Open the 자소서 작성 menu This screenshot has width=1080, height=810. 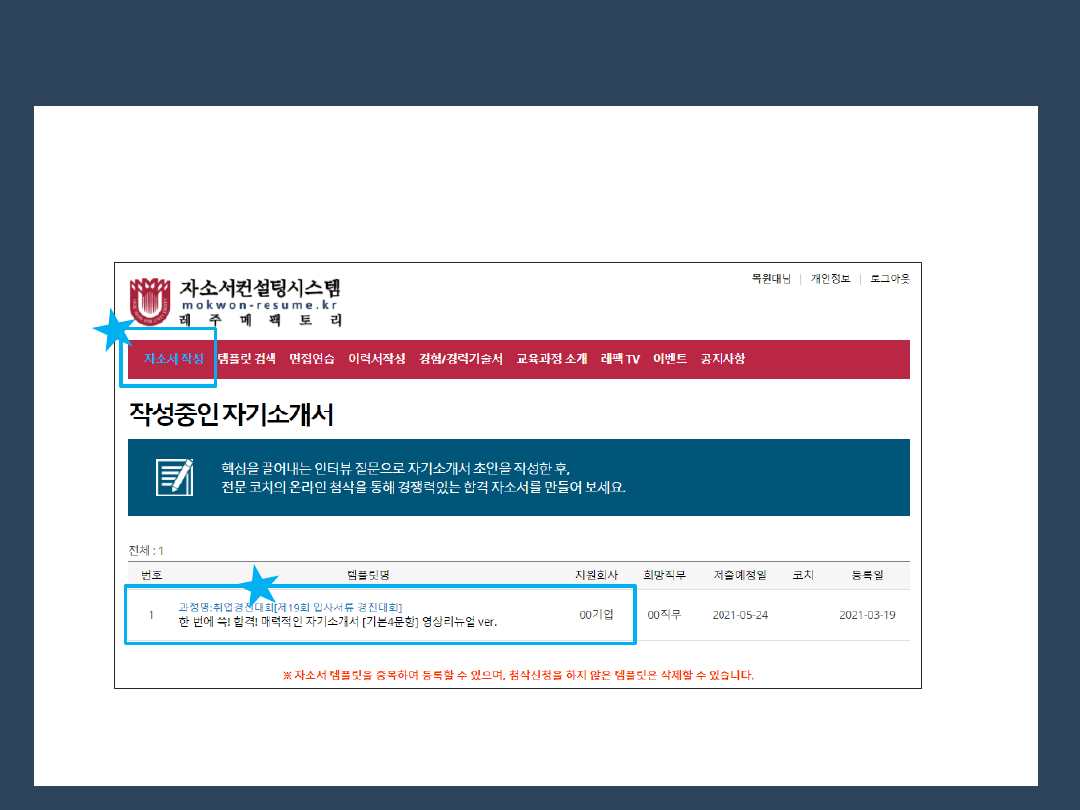point(173,359)
